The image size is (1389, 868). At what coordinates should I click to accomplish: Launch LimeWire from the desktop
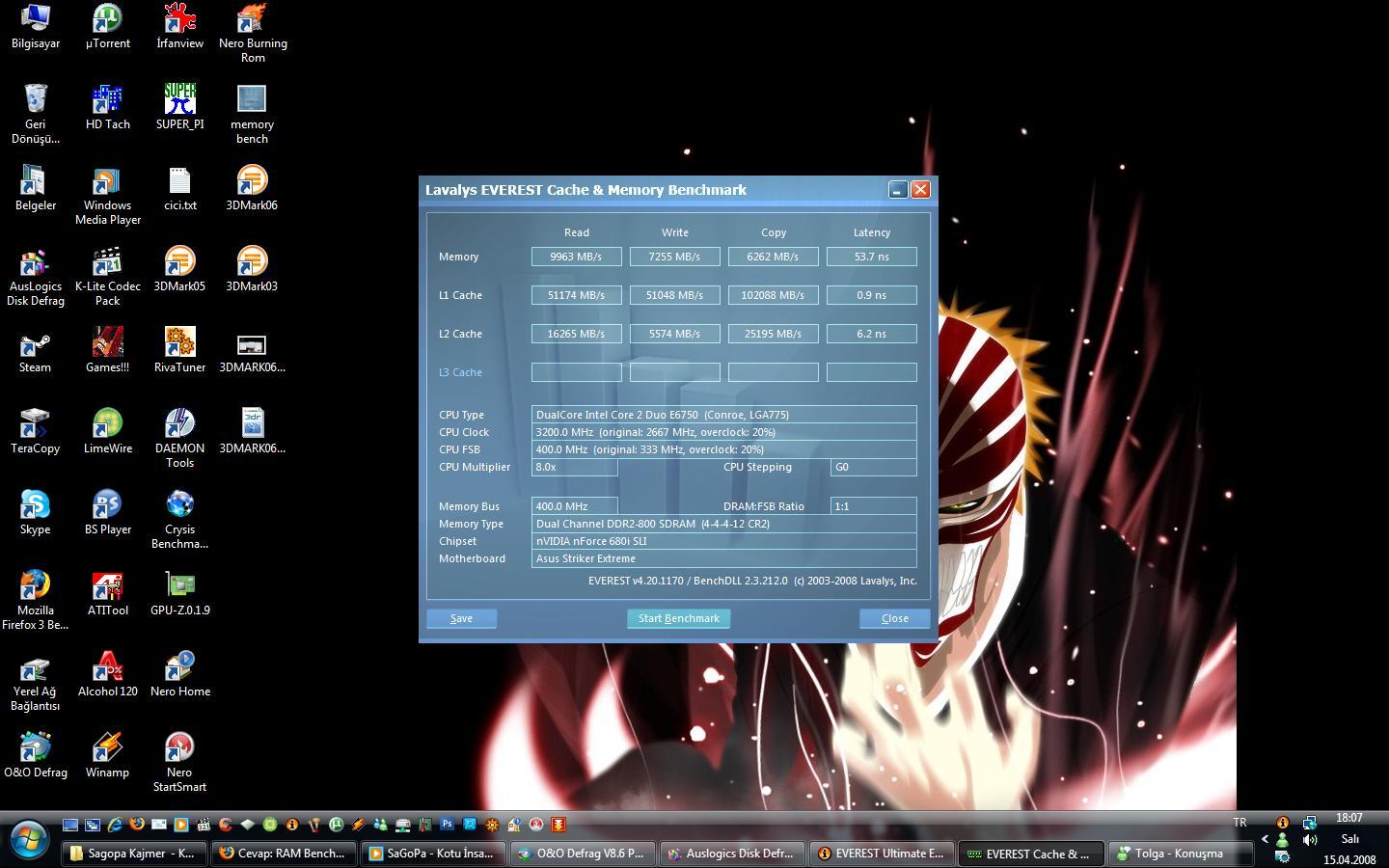tap(107, 431)
